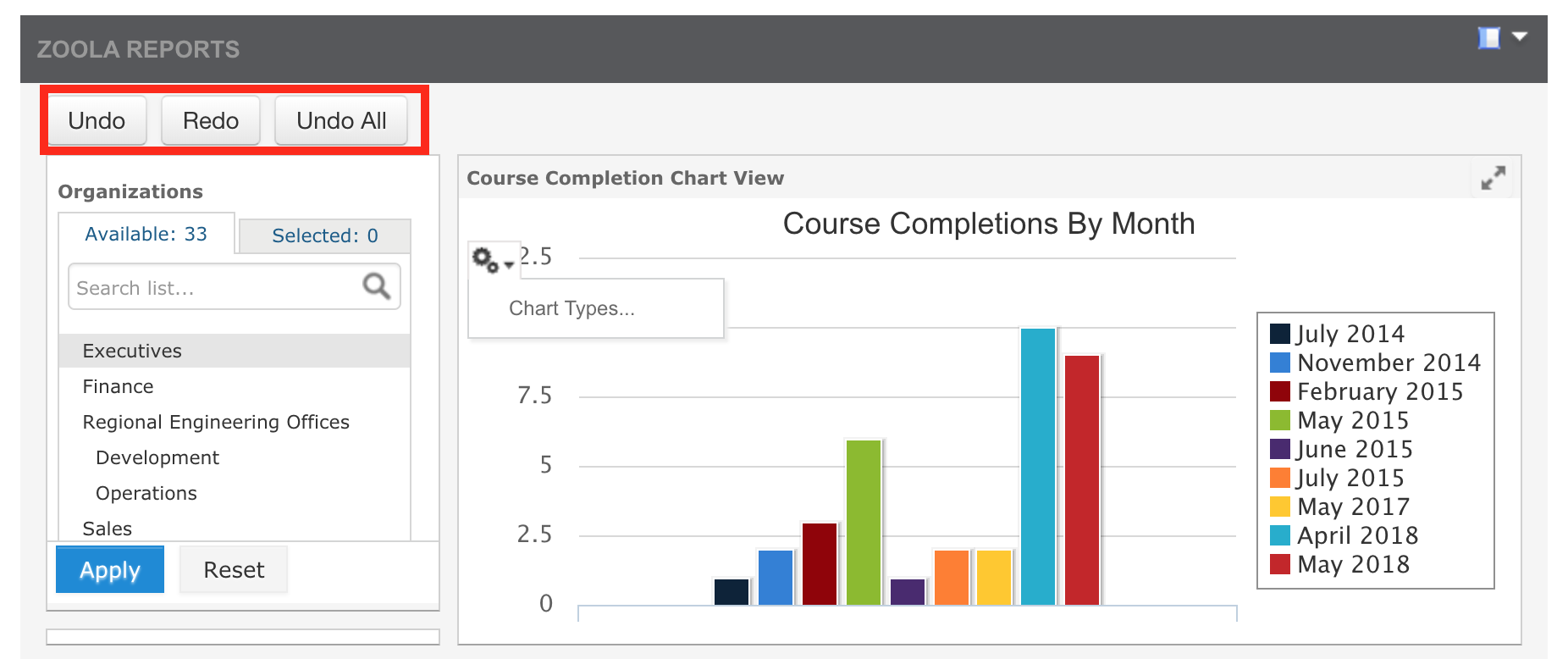Click the Undo button
1568x659 pixels.
click(x=97, y=120)
